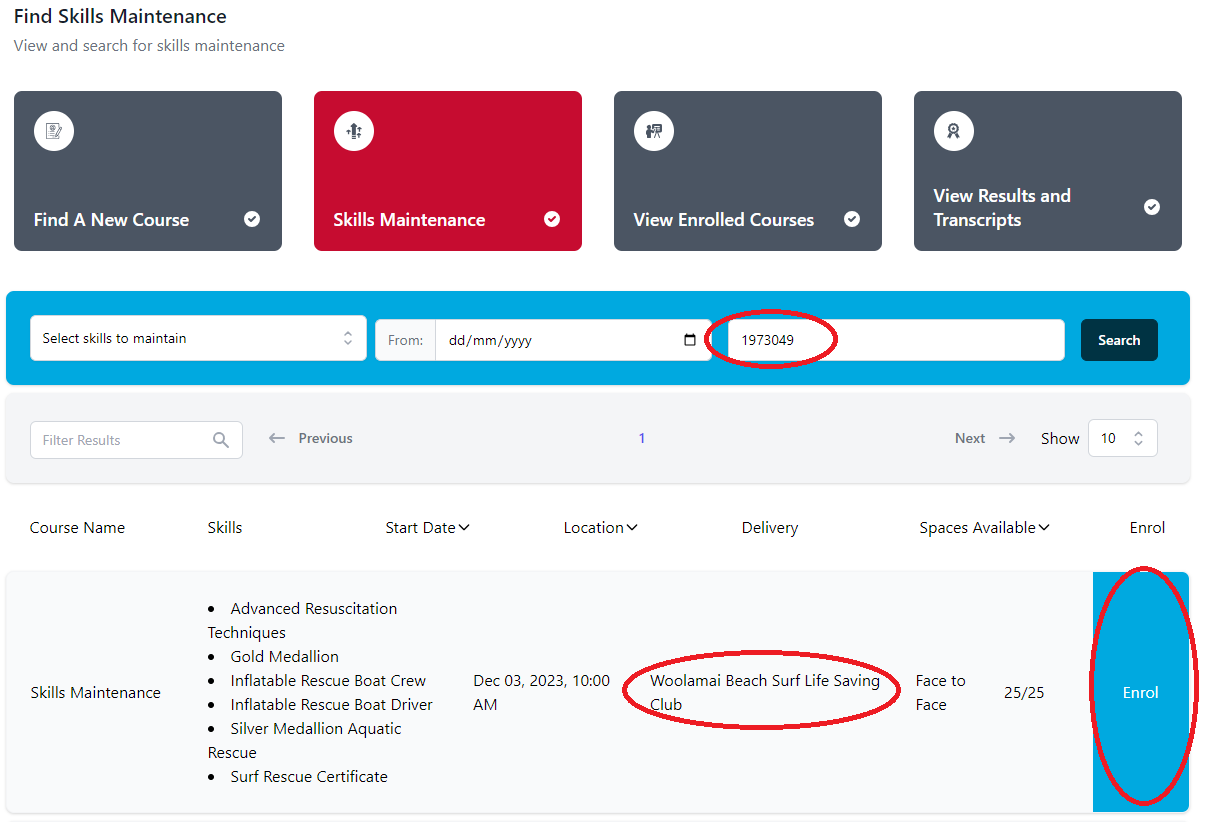
Task: Click Enrol for Skills Maintenance course
Action: [x=1141, y=692]
